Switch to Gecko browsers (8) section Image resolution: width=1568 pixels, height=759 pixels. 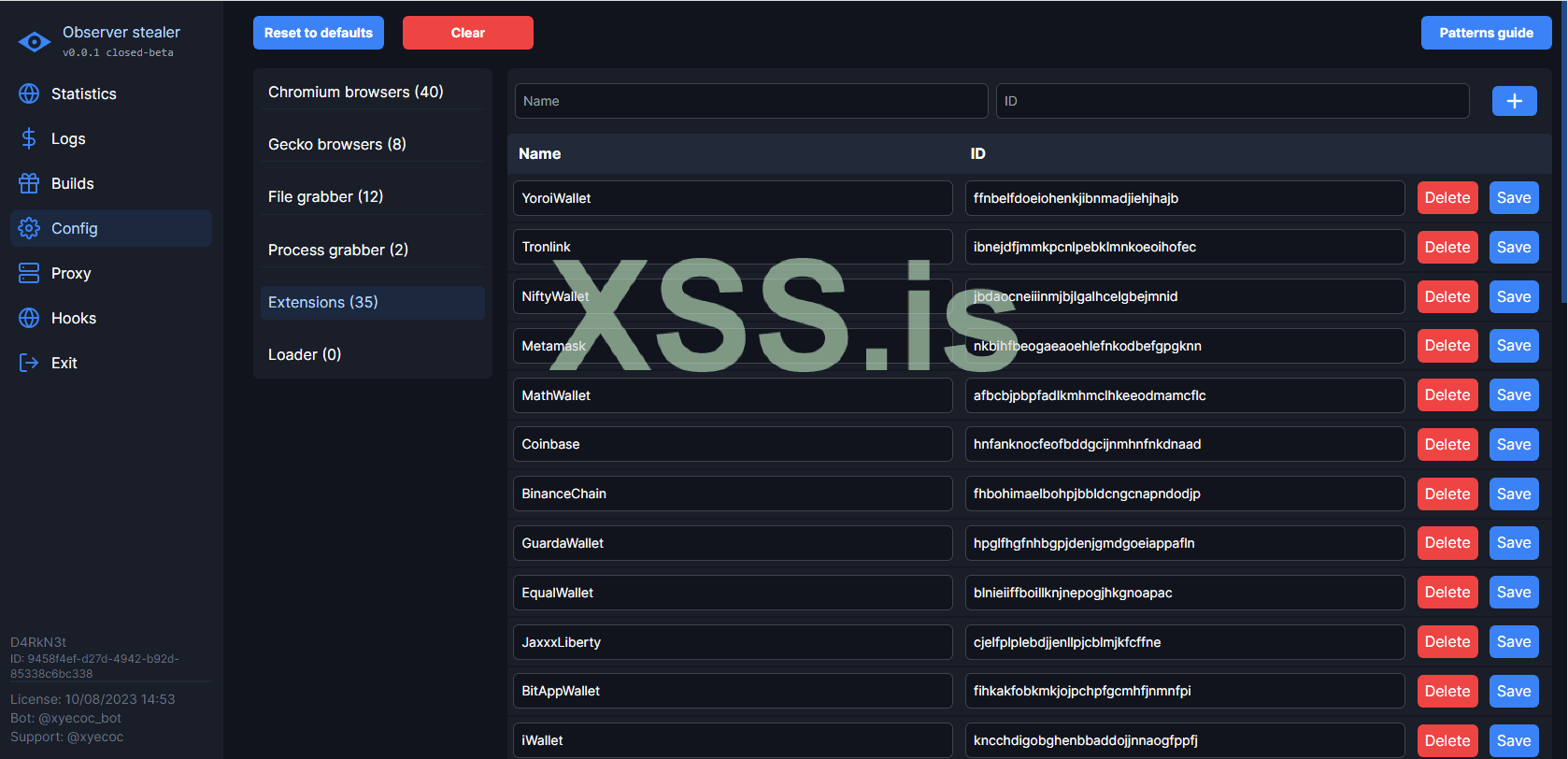point(373,144)
